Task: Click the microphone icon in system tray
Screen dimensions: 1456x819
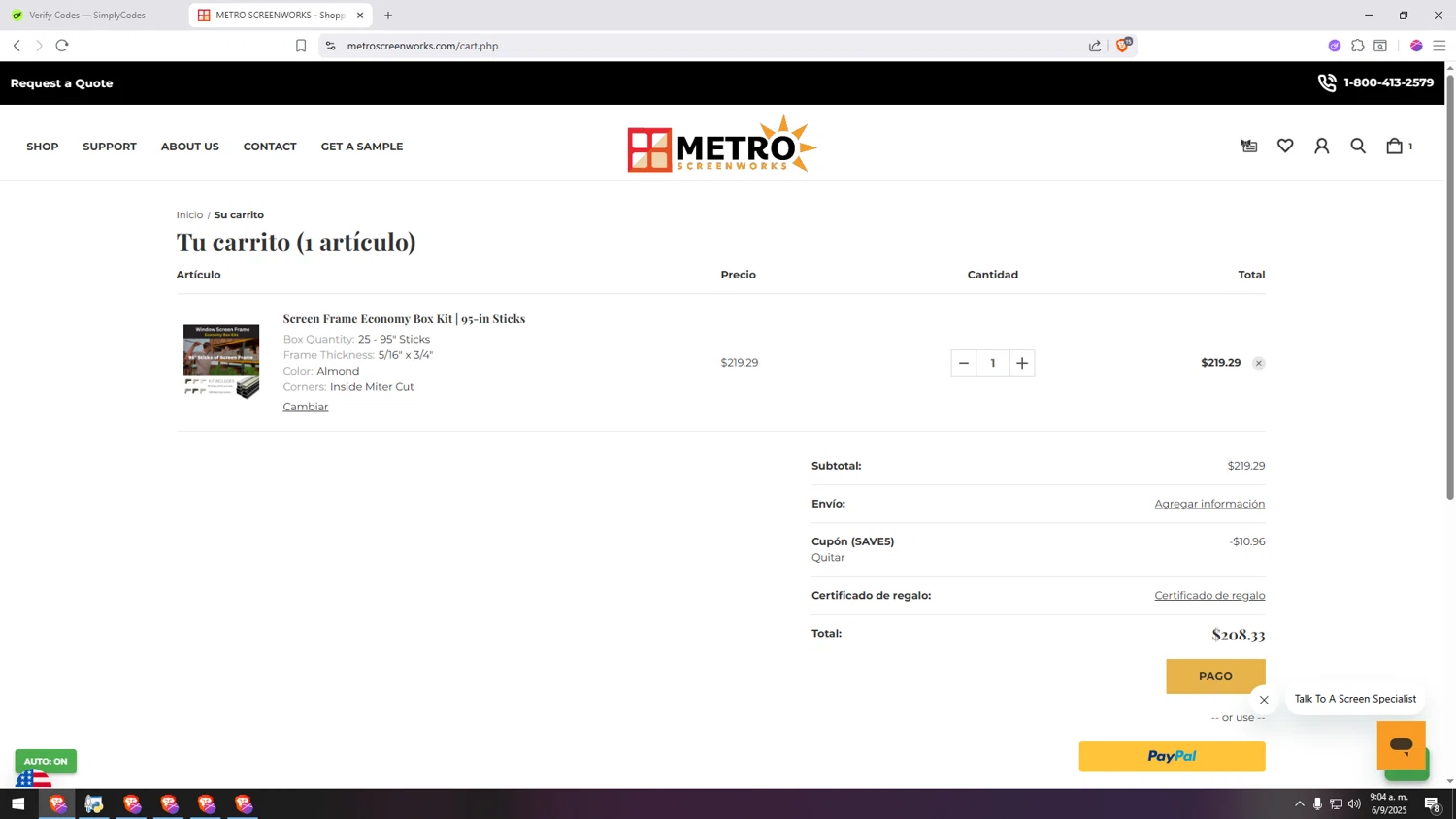Action: pos(1317,804)
